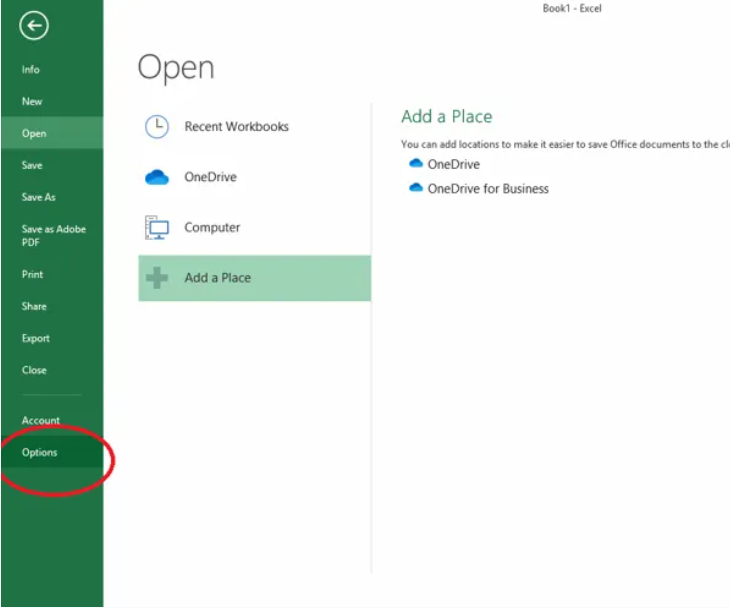
Task: Select Save as Adobe PDF
Action: pyautogui.click(x=54, y=236)
